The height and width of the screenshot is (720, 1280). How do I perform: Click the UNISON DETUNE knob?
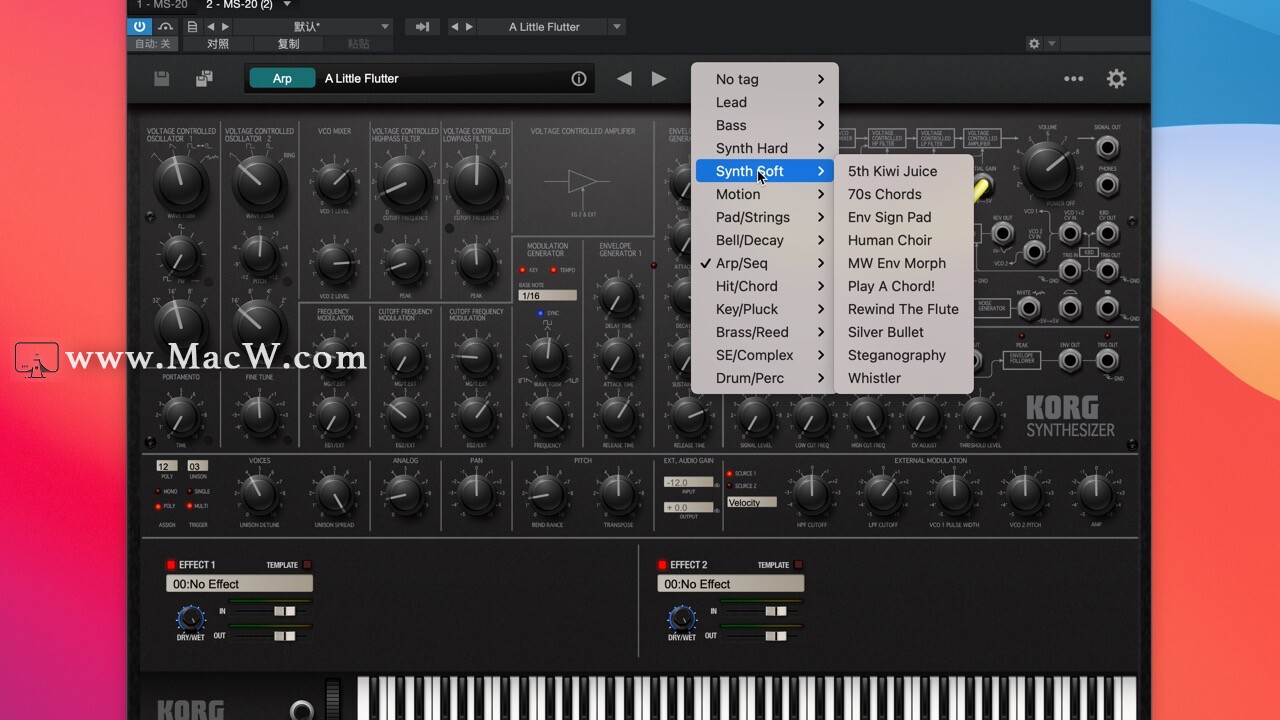click(259, 493)
